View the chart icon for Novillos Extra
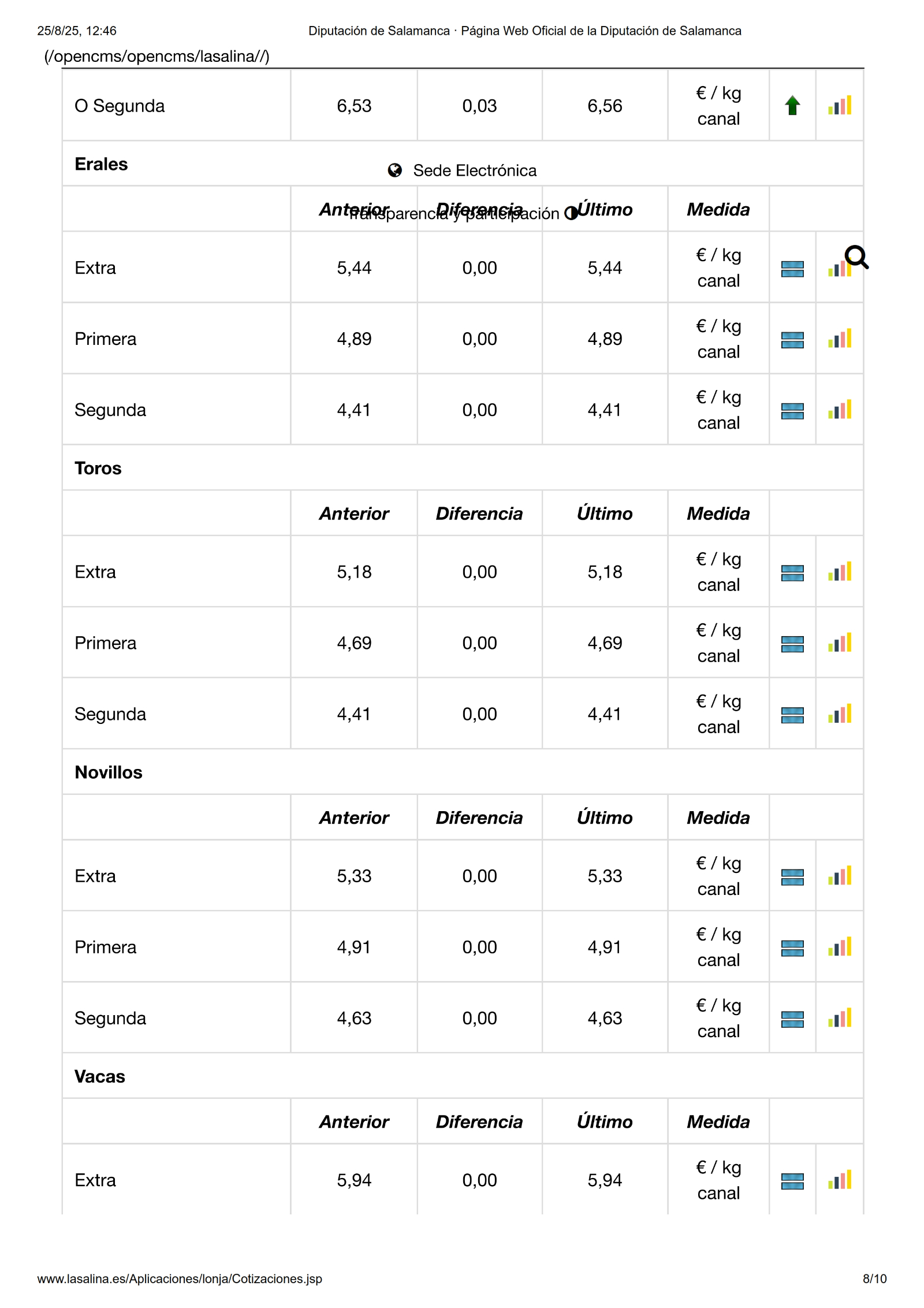 839,876
